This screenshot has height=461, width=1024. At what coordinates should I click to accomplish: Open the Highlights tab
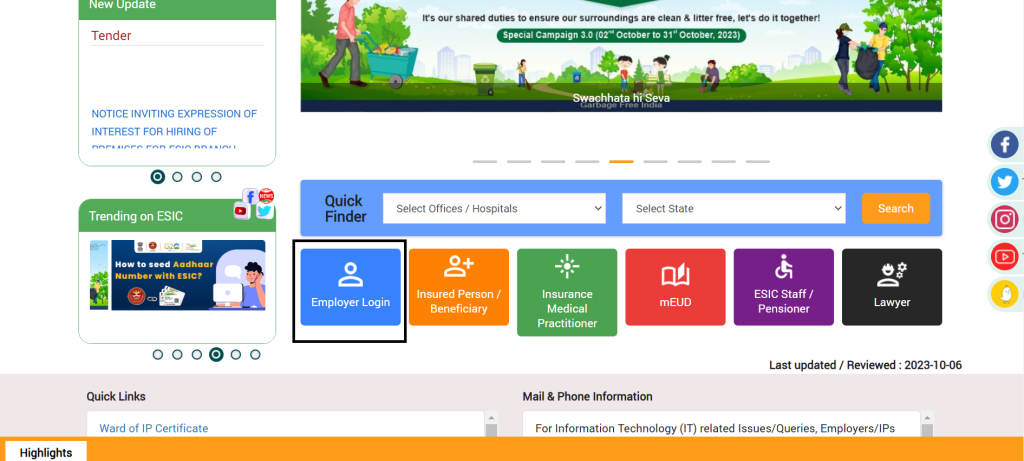[x=46, y=452]
